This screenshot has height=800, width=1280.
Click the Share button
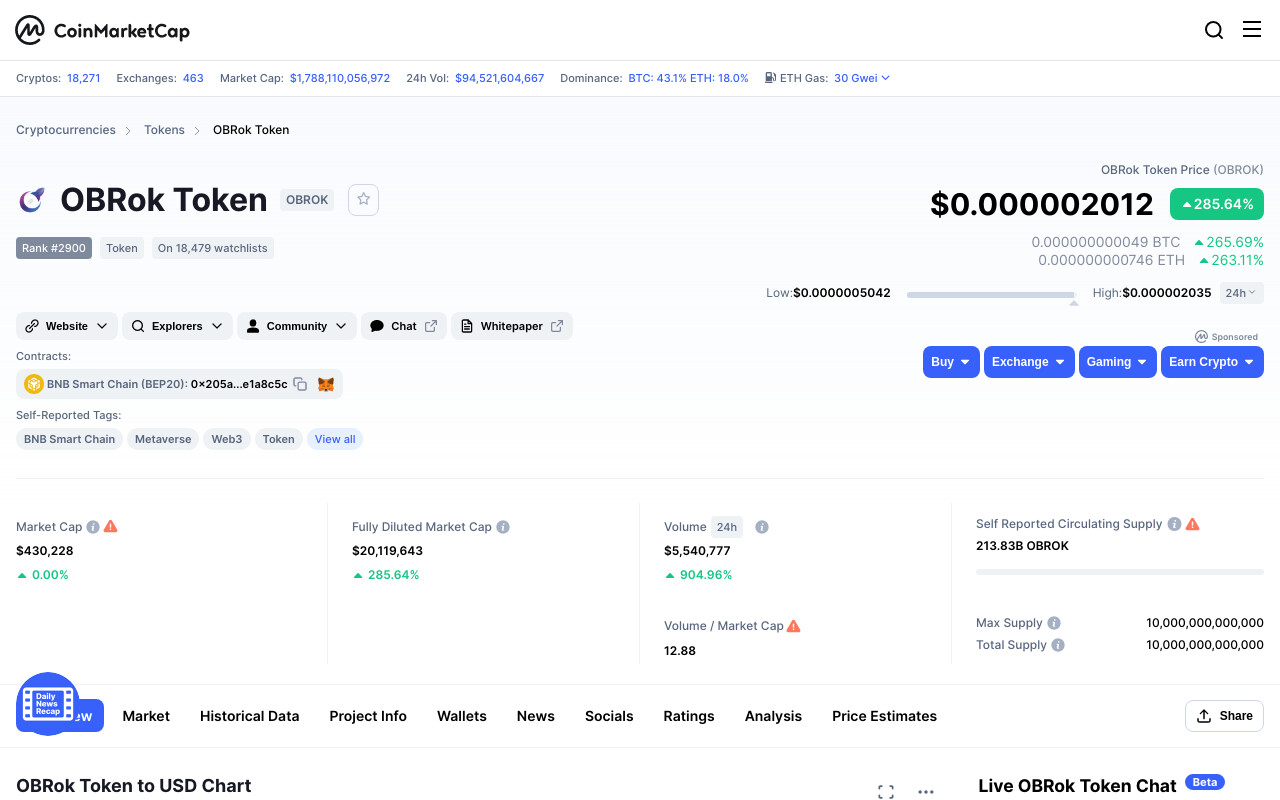pos(1225,716)
